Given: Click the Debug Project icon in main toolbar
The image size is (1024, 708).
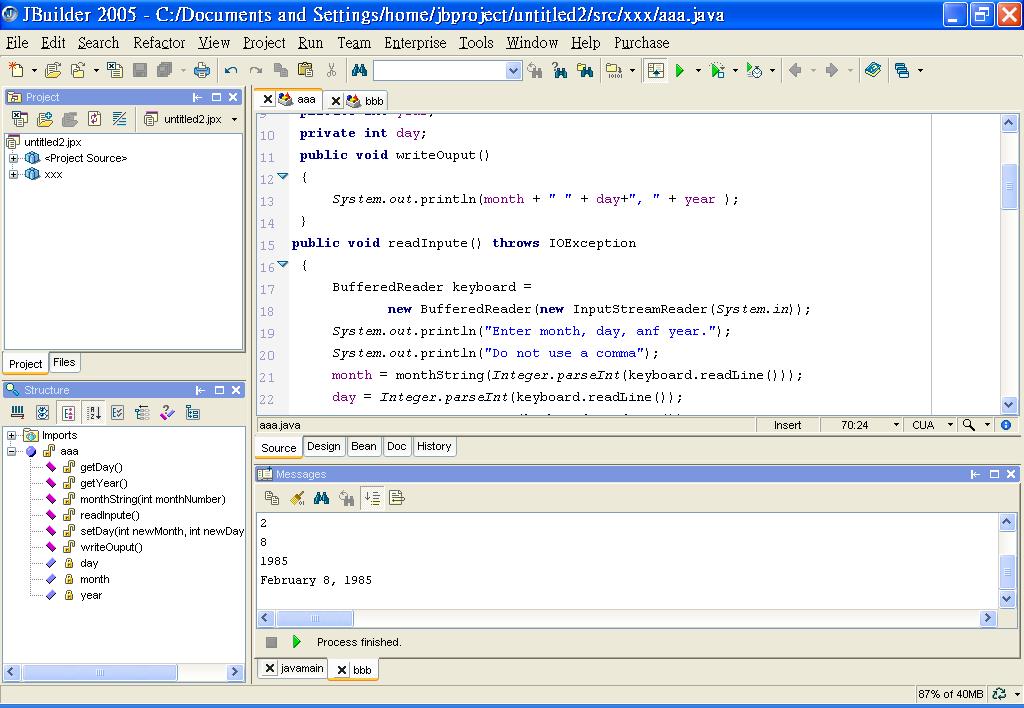Looking at the screenshot, I should click(717, 70).
